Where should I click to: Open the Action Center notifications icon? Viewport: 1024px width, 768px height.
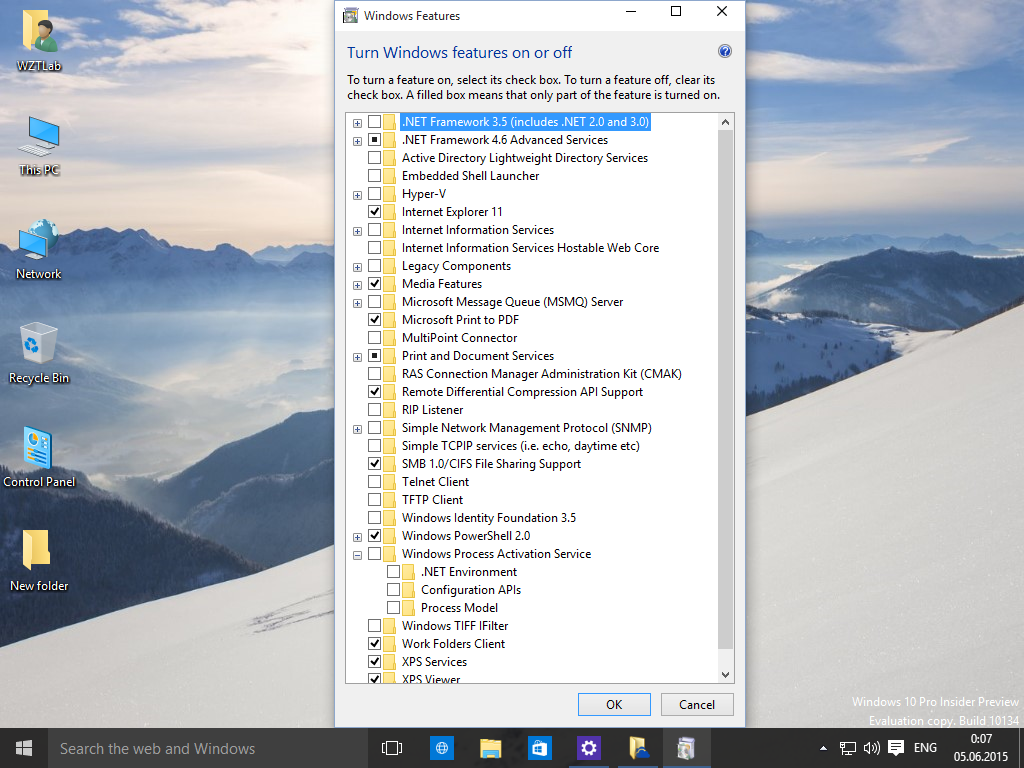coord(896,748)
